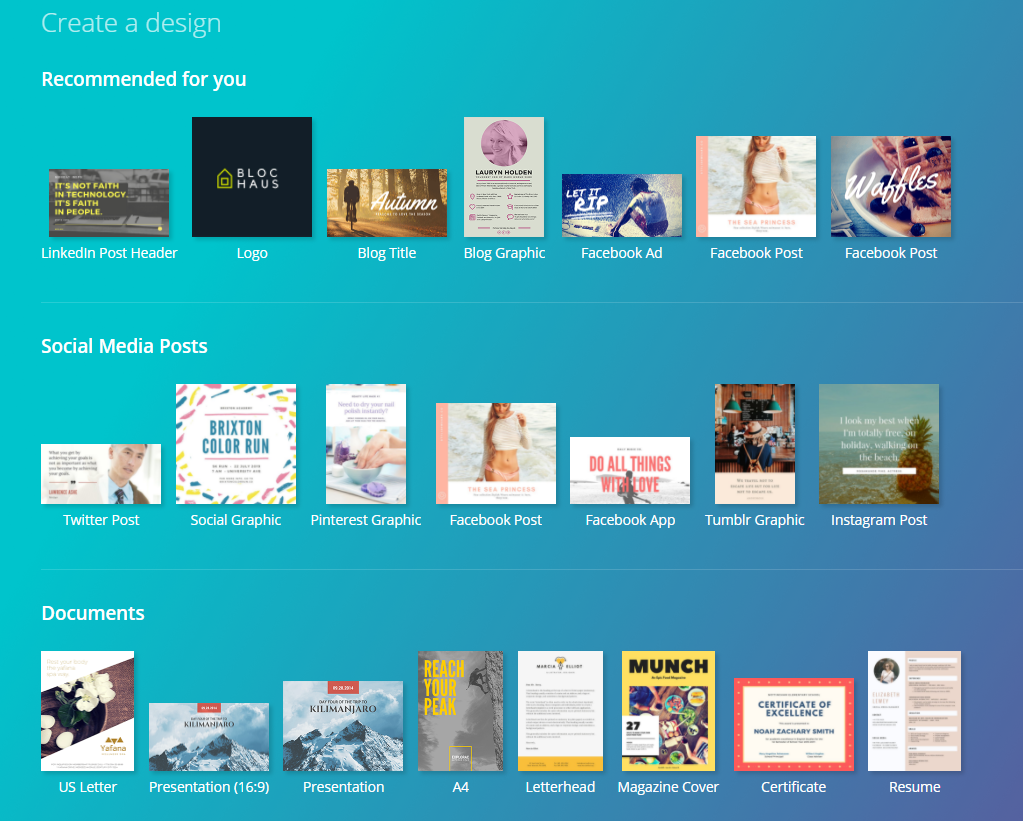
Task: Click the Resume label under Documents
Action: tap(914, 787)
